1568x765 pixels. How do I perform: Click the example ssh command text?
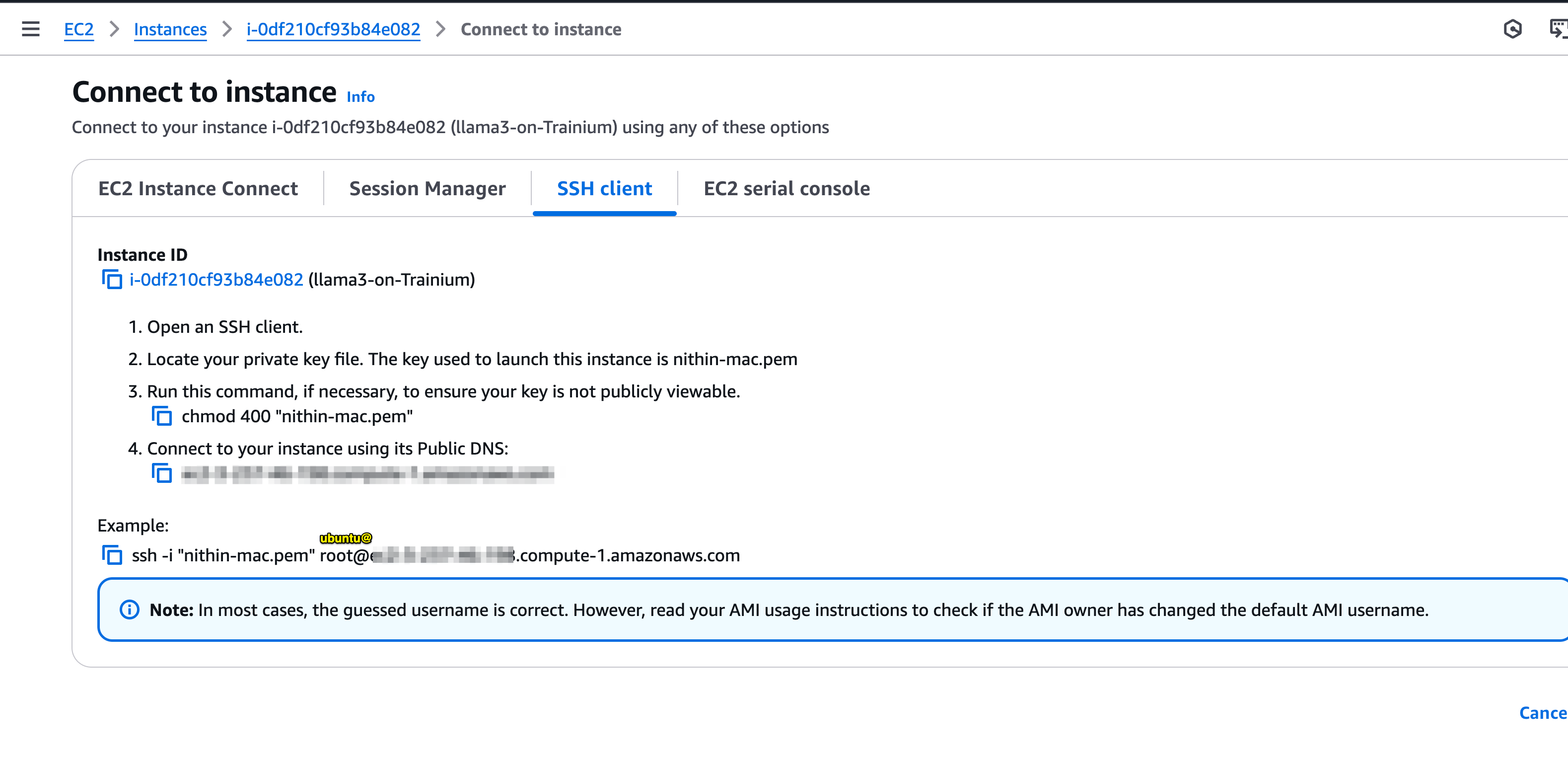pos(435,555)
